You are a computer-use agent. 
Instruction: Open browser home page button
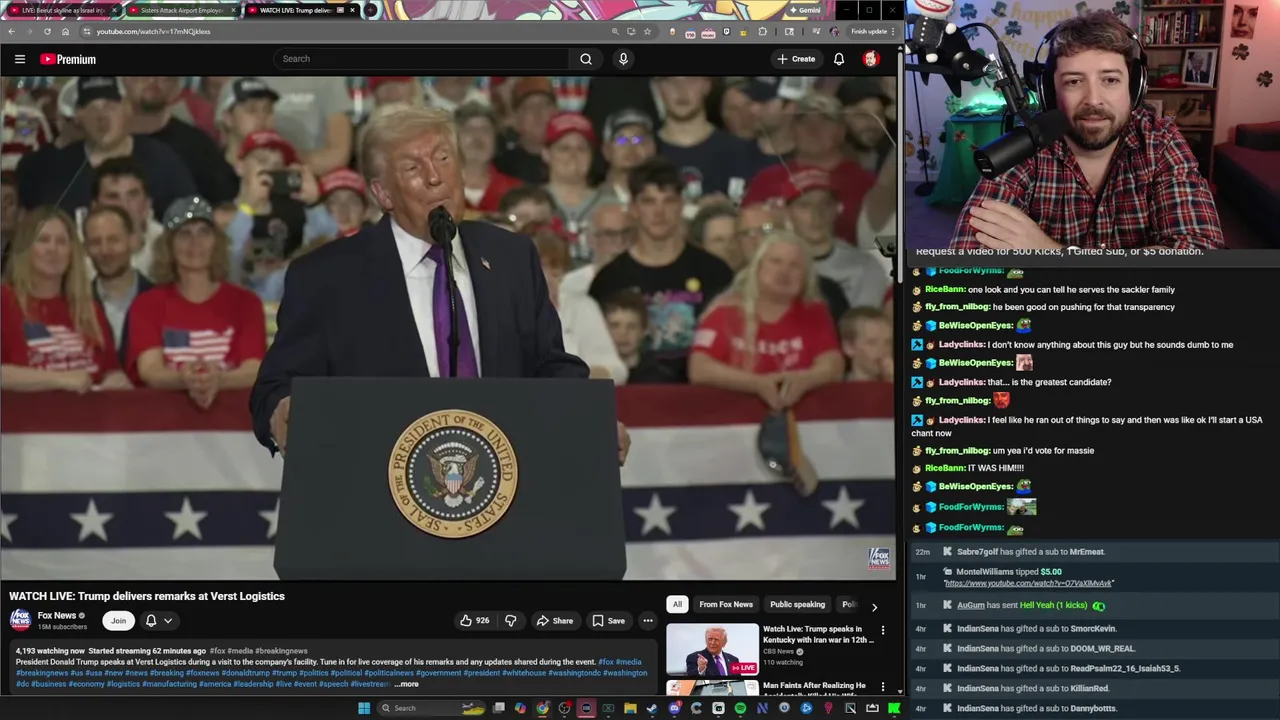click(x=65, y=31)
